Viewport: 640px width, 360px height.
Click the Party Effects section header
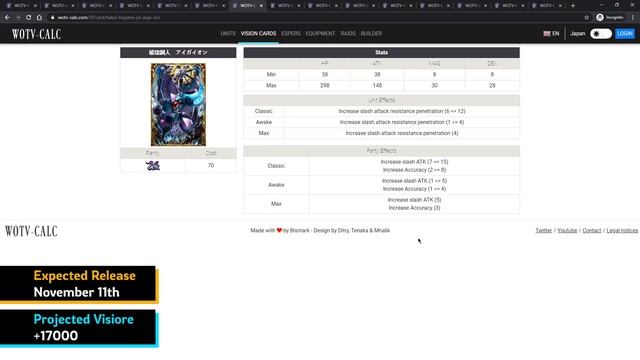[x=382, y=151]
